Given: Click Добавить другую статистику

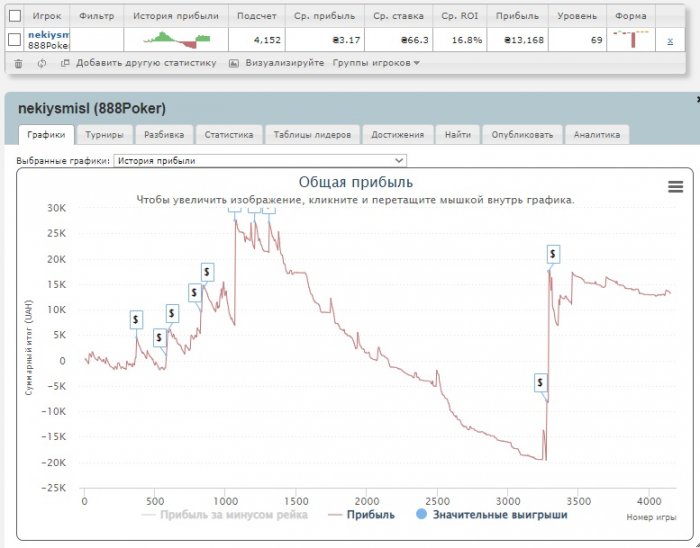Looking at the screenshot, I should point(146,63).
